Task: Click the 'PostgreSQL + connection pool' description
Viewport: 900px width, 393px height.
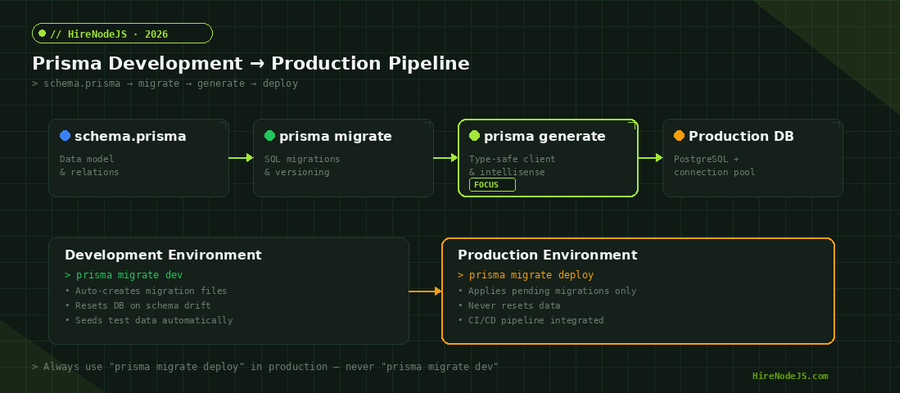Action: pos(714,165)
